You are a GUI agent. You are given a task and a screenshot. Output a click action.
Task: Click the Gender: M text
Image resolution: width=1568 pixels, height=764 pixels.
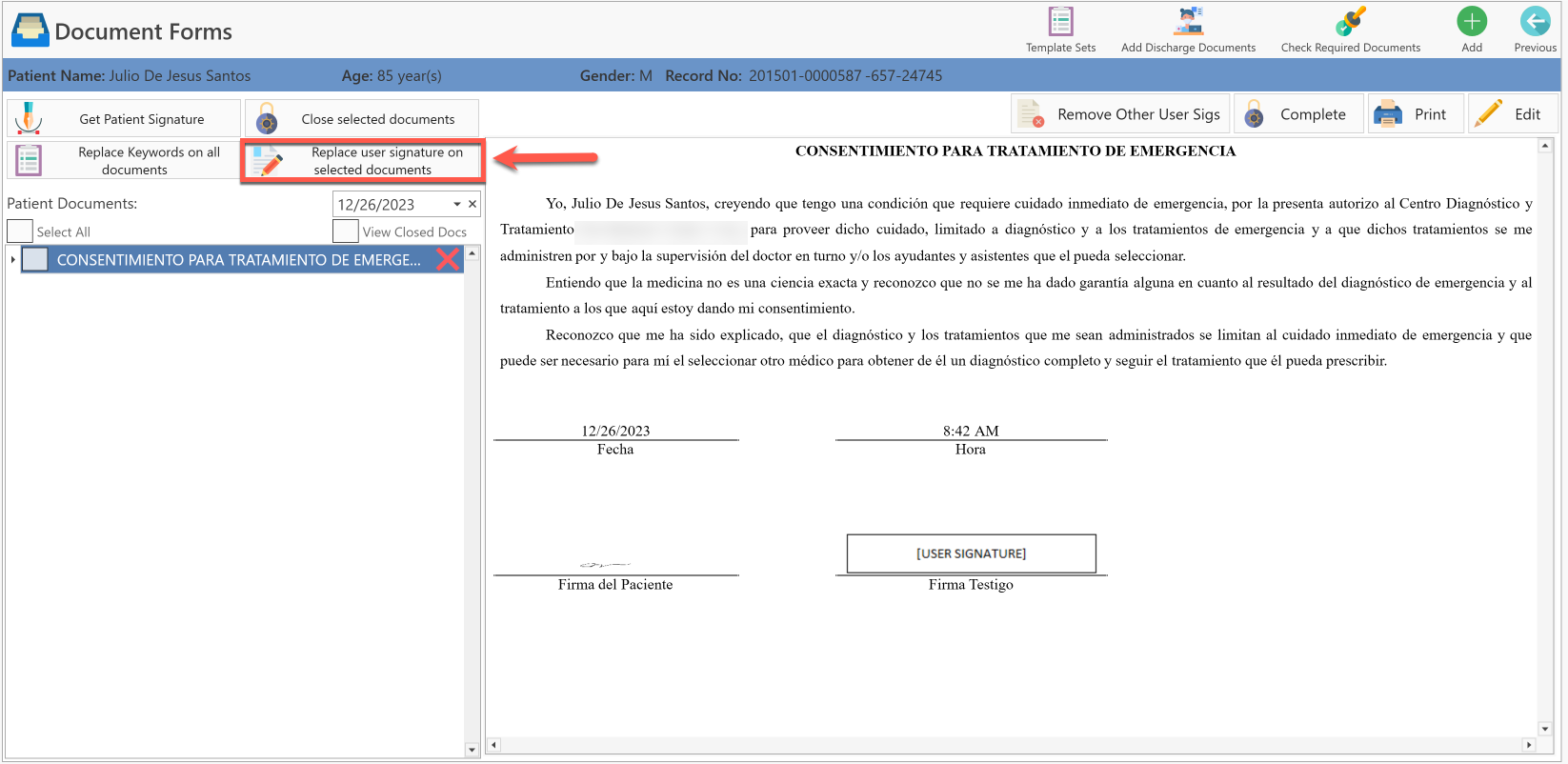click(x=615, y=75)
